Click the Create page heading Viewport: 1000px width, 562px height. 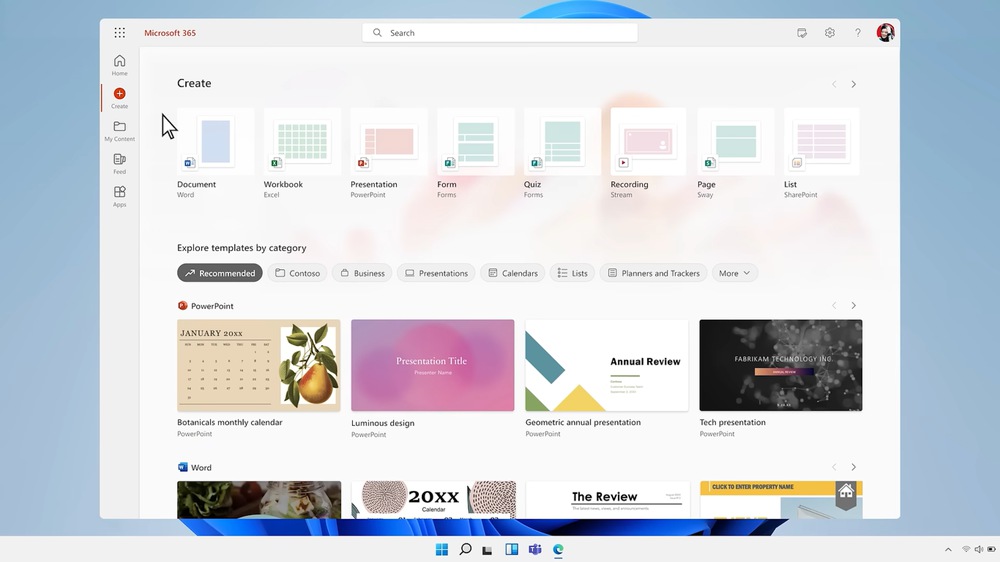click(194, 83)
